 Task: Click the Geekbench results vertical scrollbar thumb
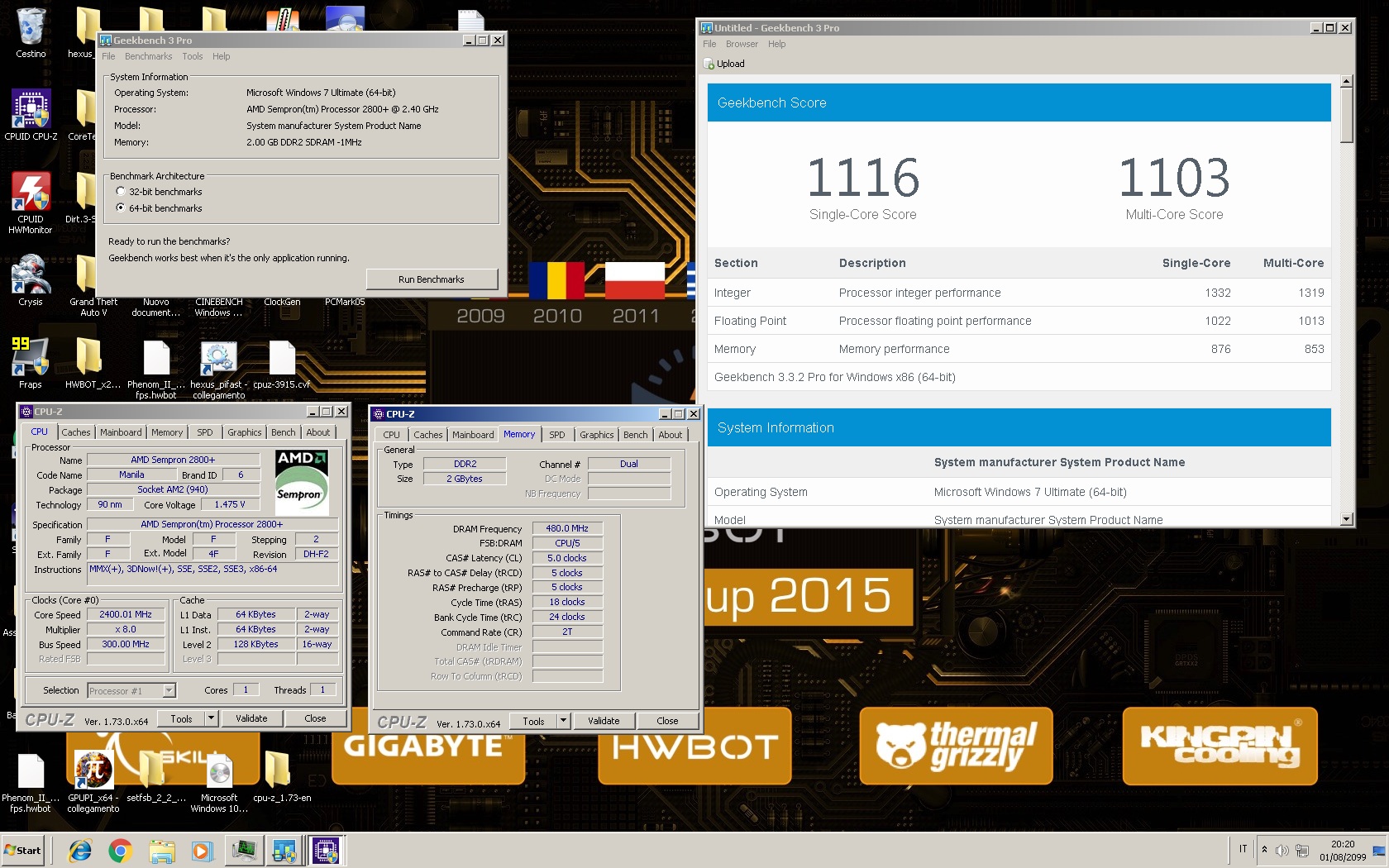[x=1347, y=115]
